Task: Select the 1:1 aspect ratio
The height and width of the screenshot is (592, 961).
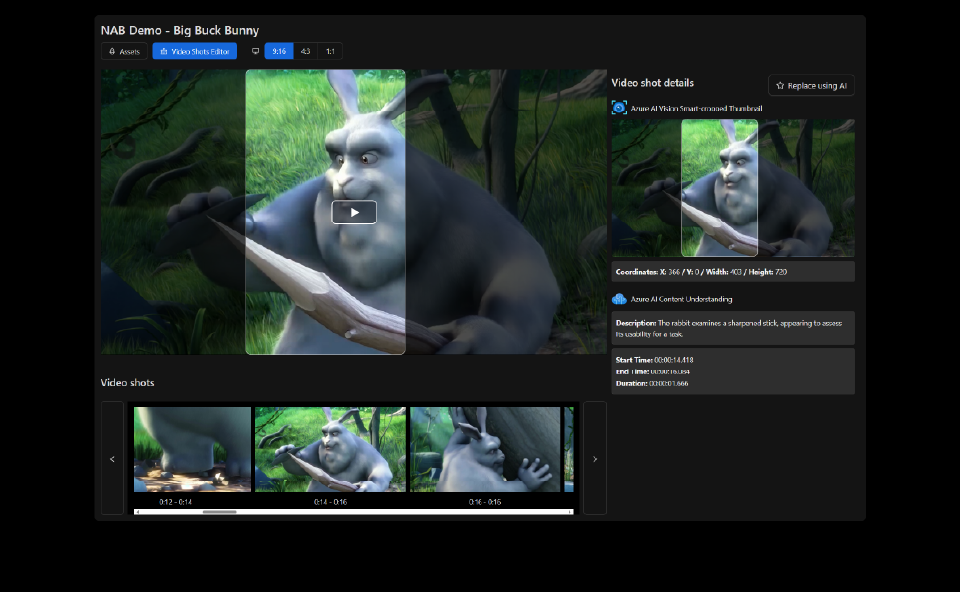Action: [330, 51]
